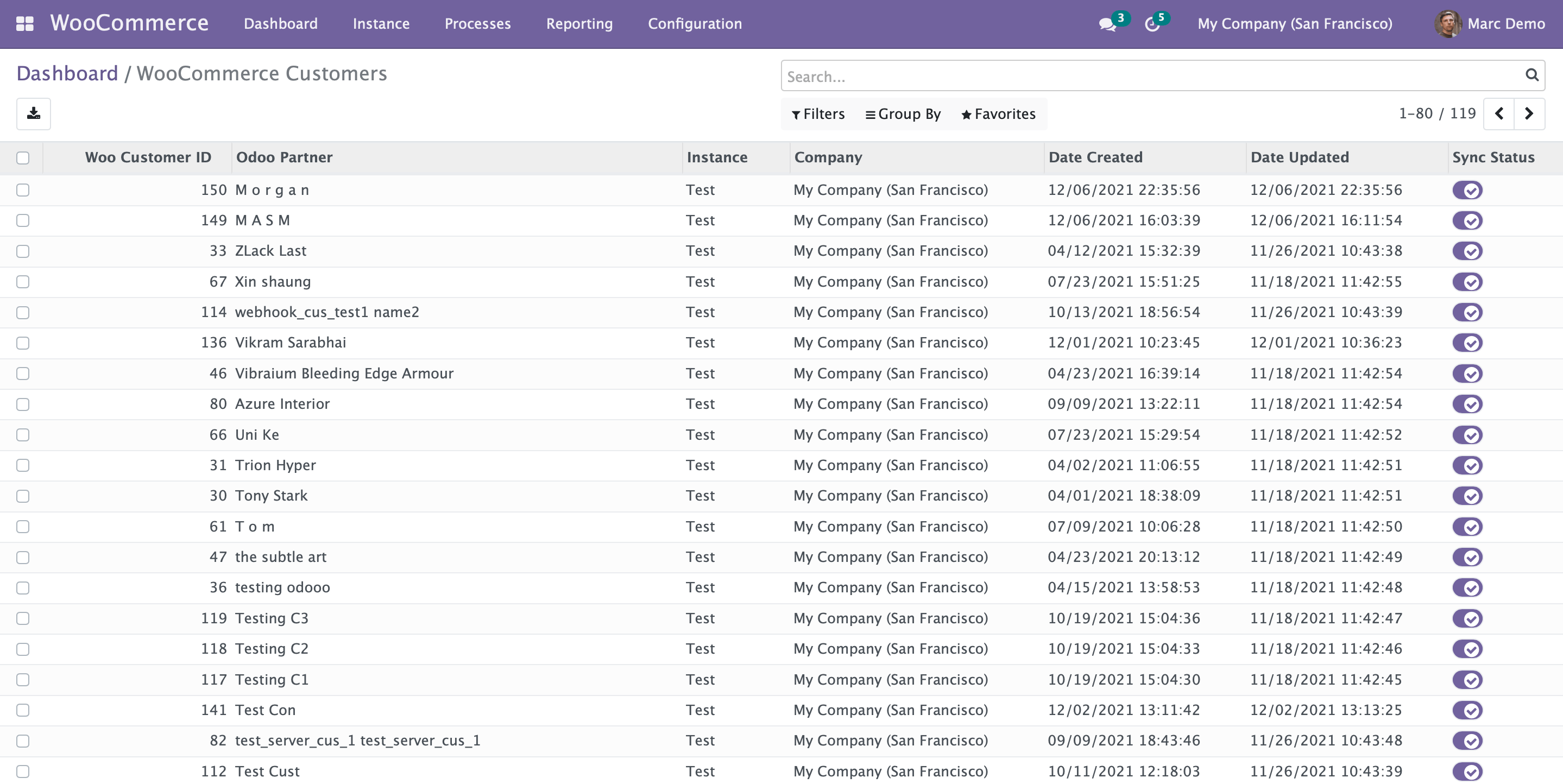Click the Dashboard breadcrumb link
The height and width of the screenshot is (784, 1563).
[x=67, y=73]
